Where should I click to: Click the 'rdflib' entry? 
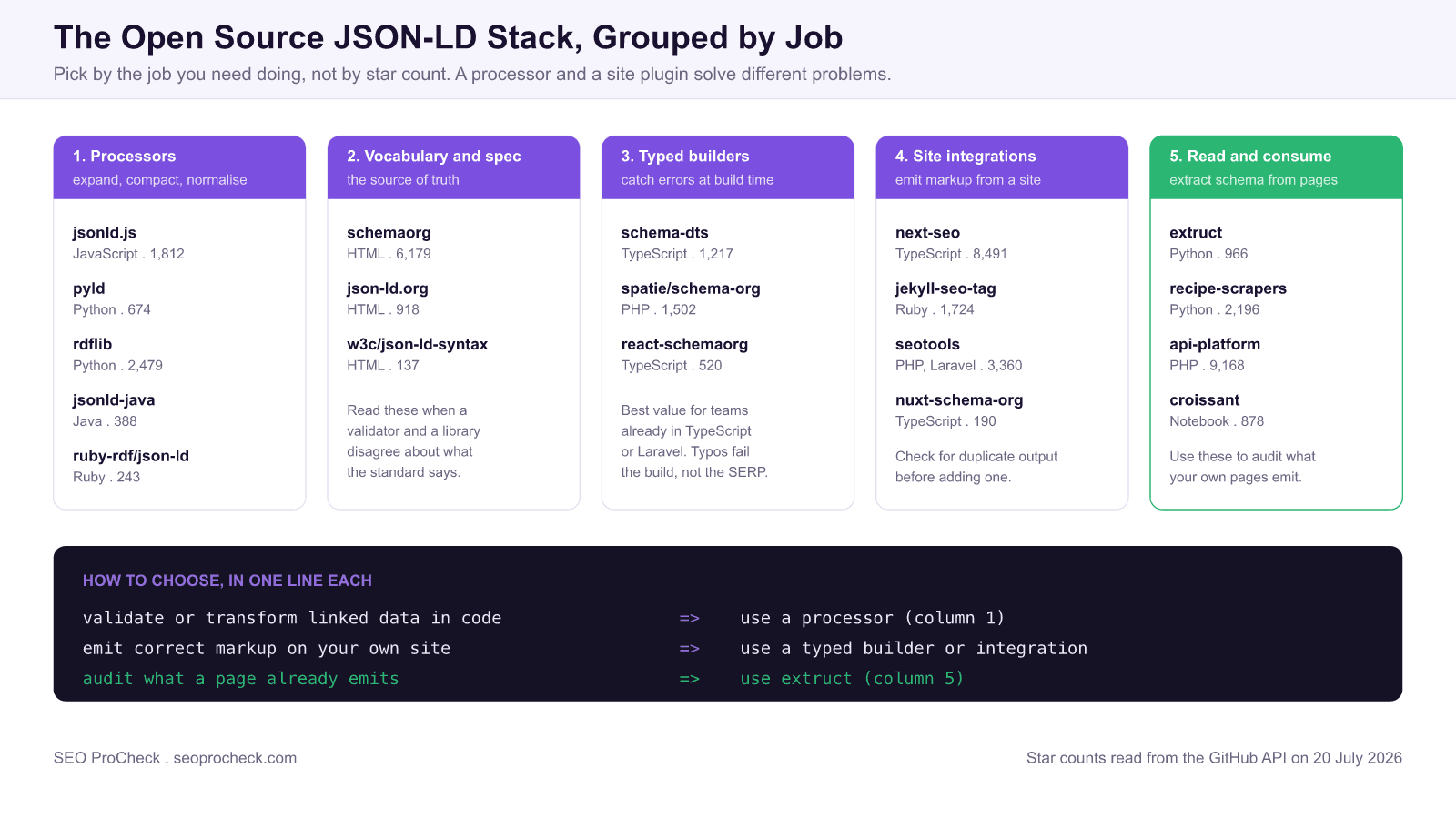93,344
